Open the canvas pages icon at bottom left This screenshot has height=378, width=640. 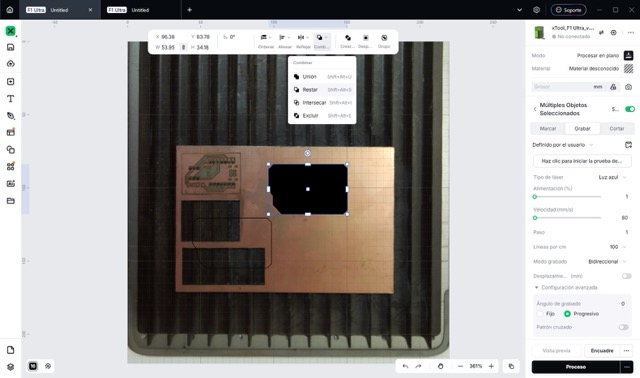tap(11, 350)
